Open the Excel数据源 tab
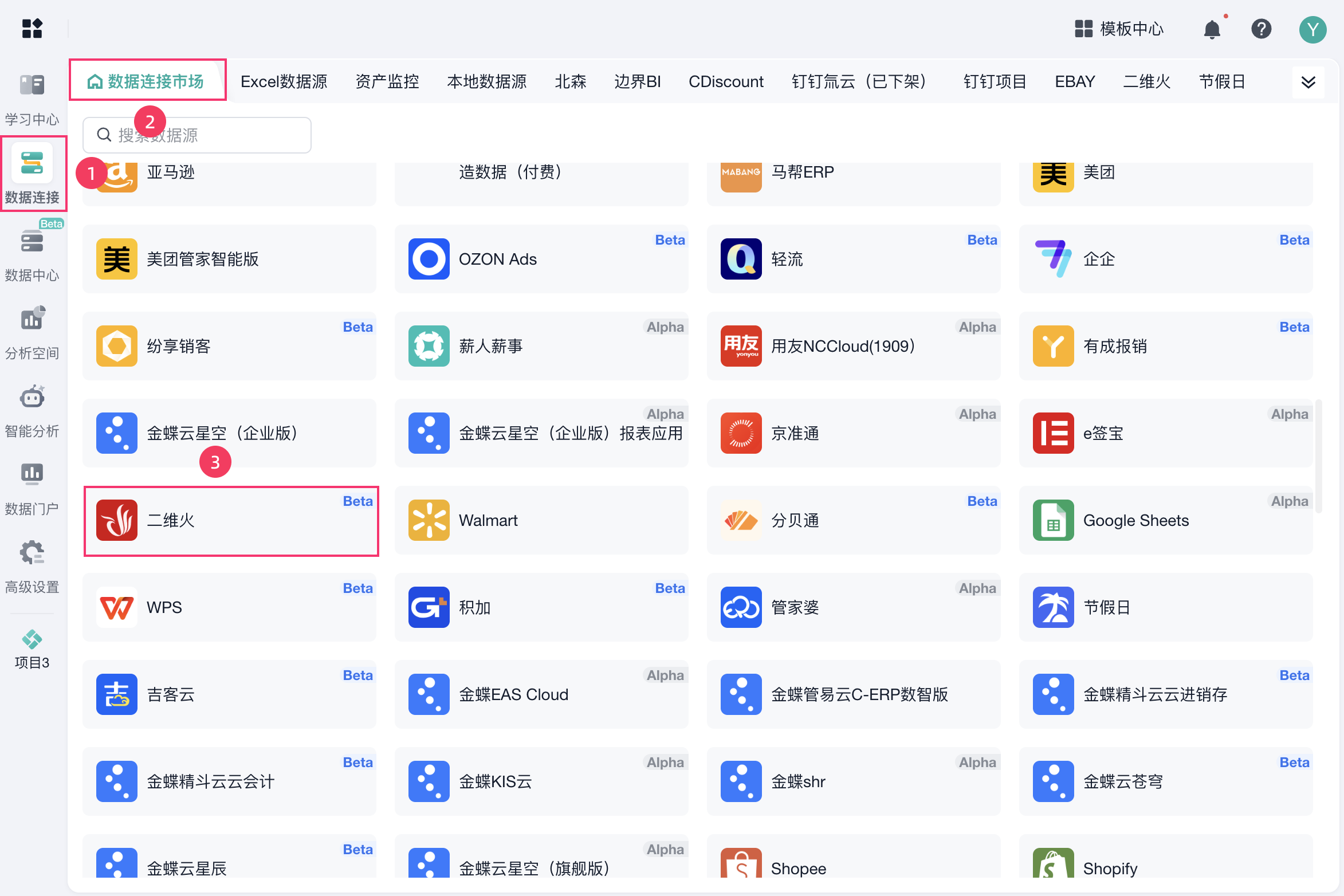1344x896 pixels. [284, 81]
